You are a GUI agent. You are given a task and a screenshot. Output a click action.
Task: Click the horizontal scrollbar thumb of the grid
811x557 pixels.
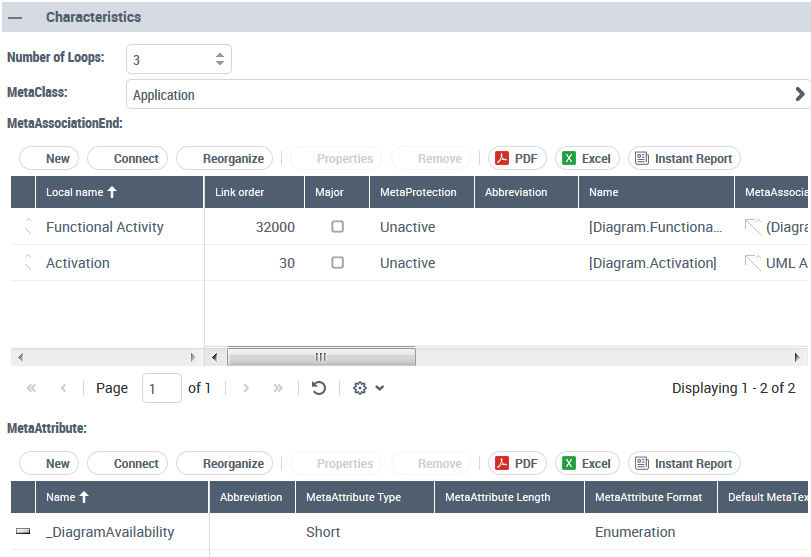[321, 357]
